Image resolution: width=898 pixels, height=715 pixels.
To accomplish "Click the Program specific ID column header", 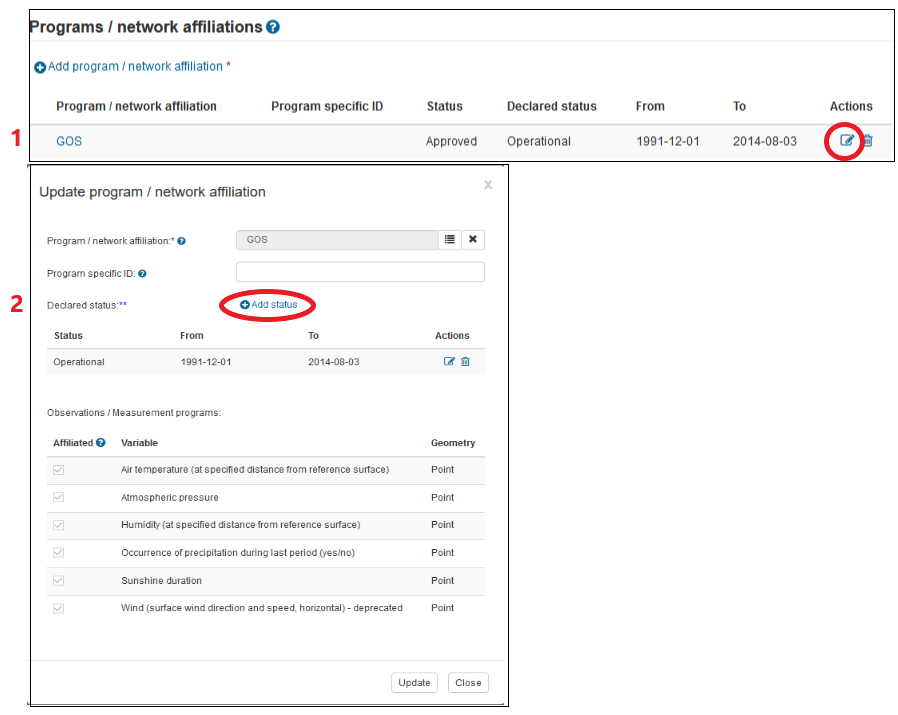I will tap(327, 106).
